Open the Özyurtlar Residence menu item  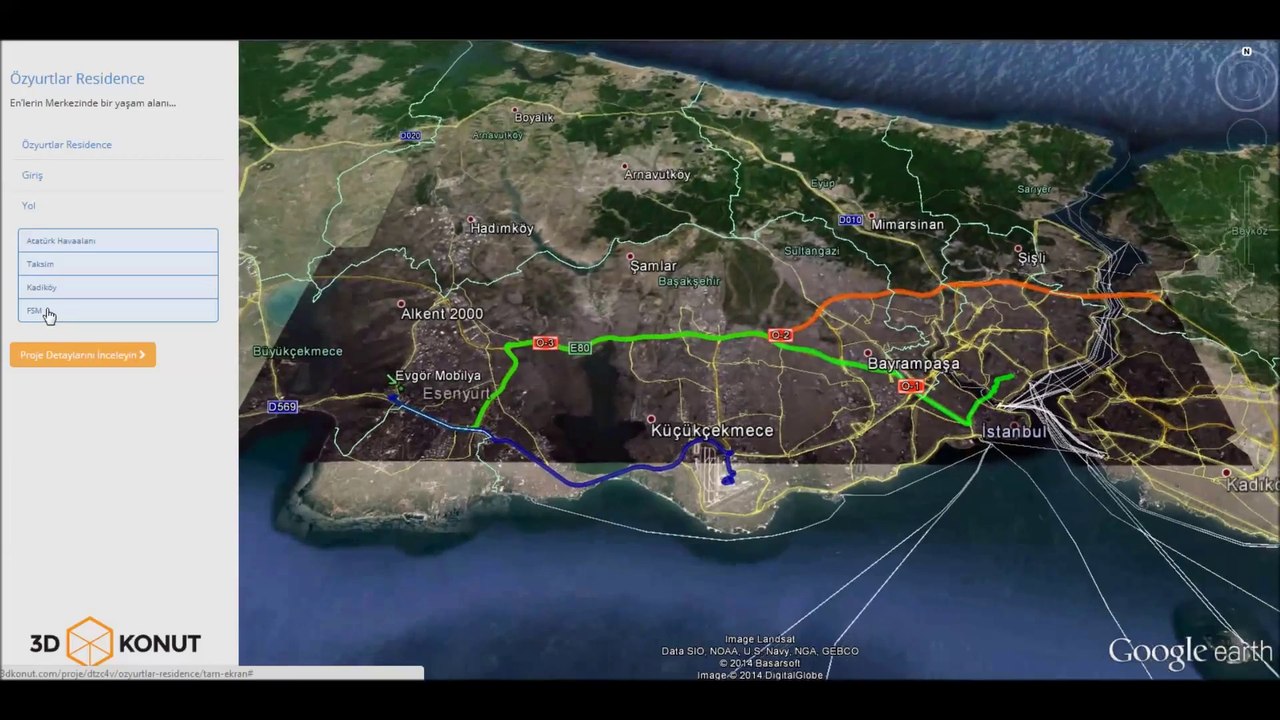coord(67,145)
